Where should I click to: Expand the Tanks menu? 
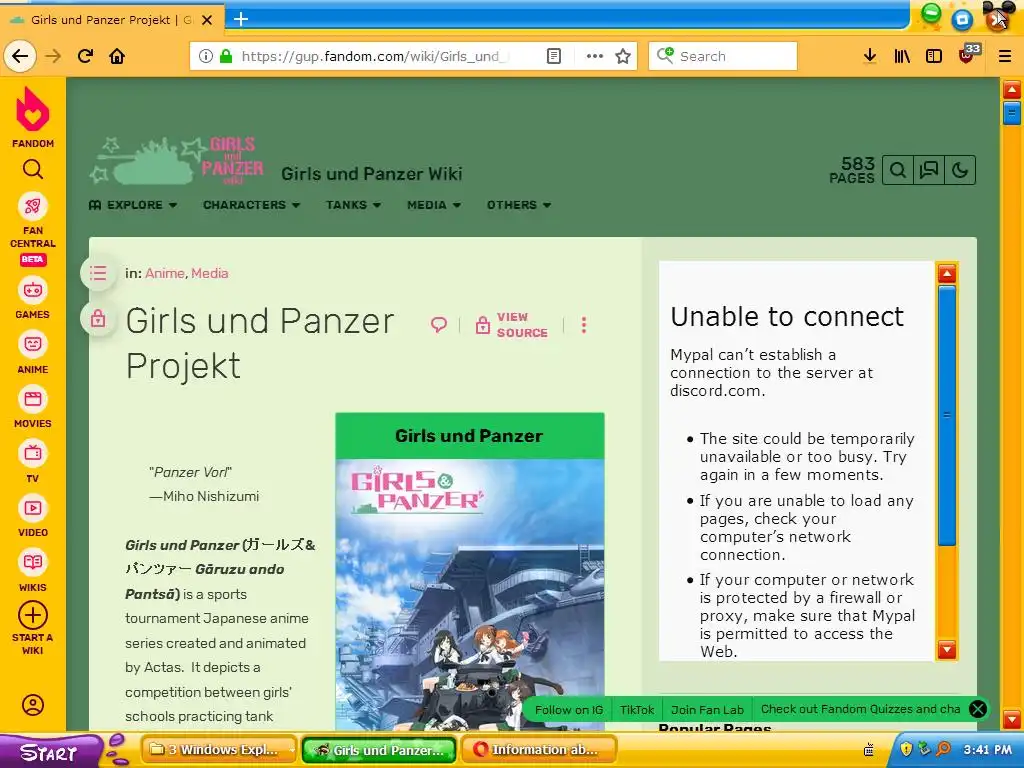[x=353, y=205]
